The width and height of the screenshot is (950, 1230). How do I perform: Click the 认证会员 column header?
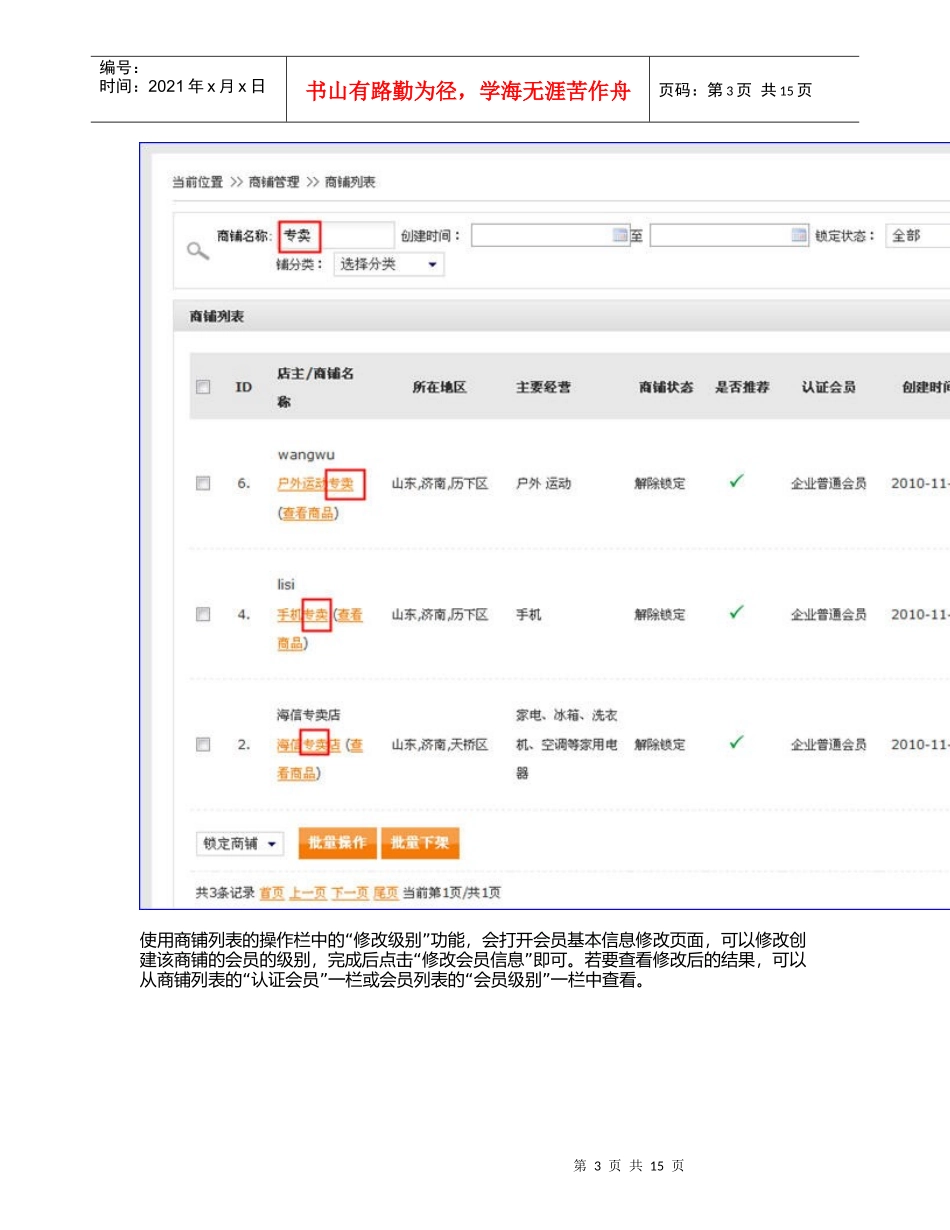(x=828, y=387)
